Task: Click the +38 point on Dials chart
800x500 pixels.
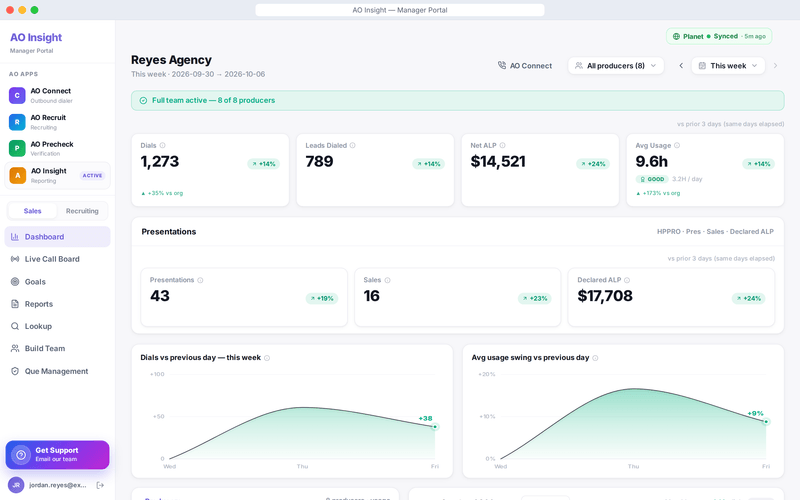Action: (x=435, y=427)
